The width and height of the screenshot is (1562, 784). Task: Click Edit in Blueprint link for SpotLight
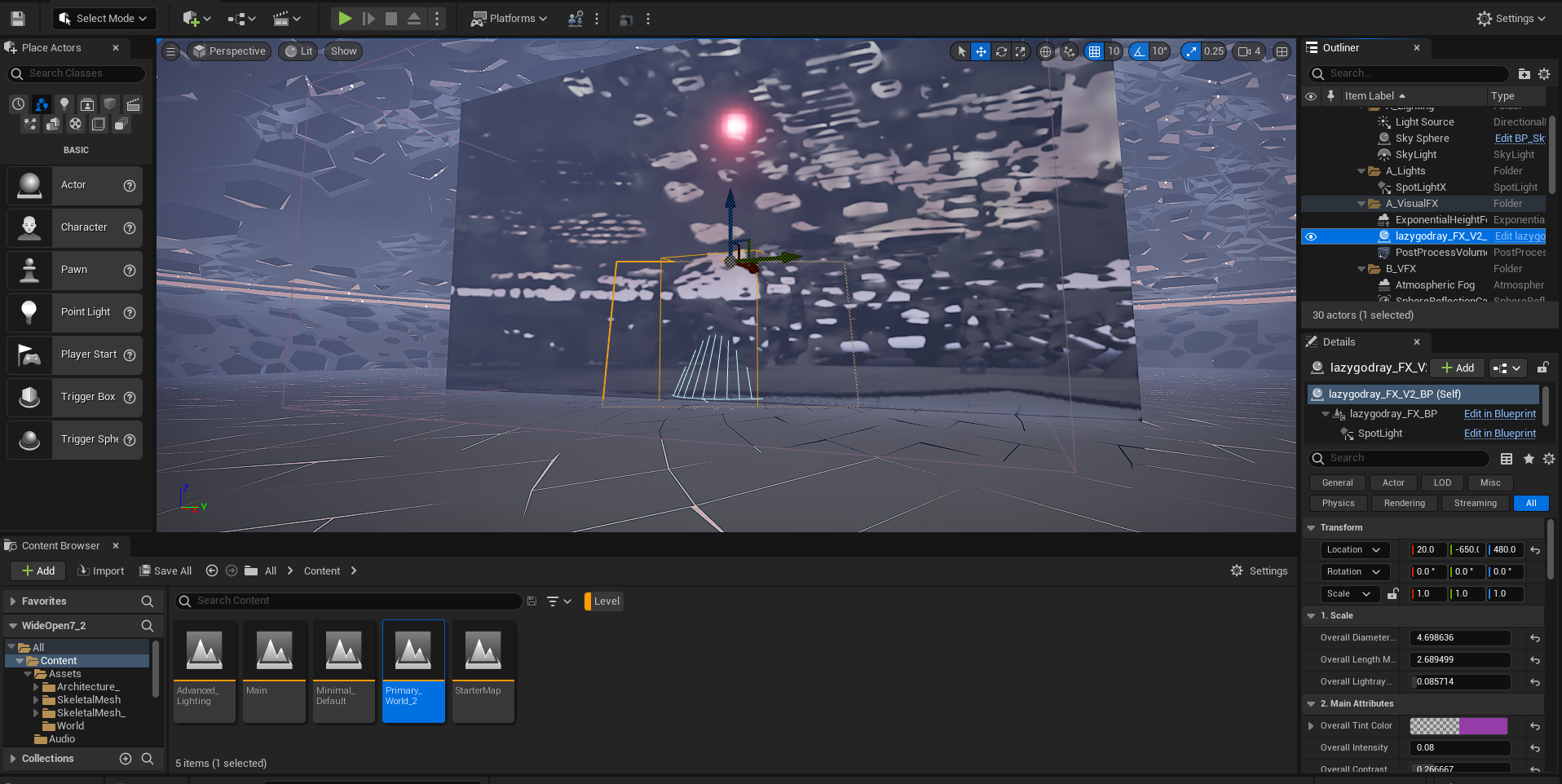click(x=1500, y=434)
